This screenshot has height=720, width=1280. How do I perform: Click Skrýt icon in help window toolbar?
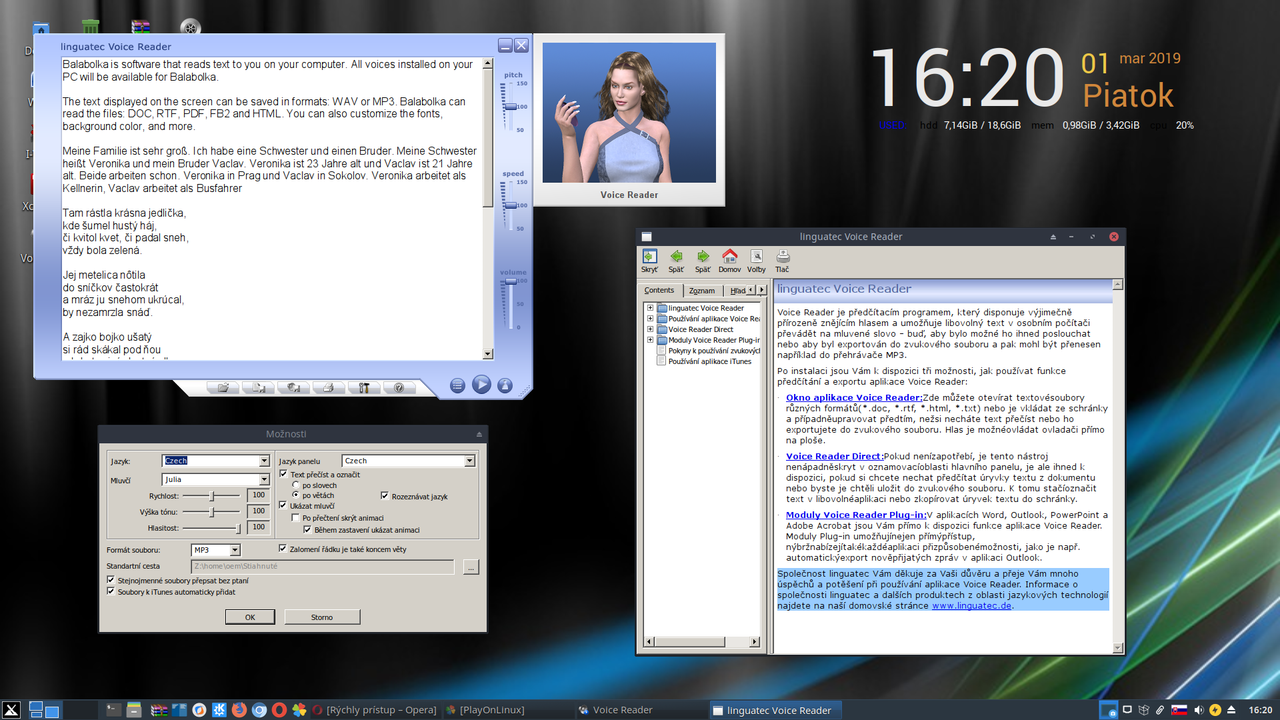click(x=650, y=260)
